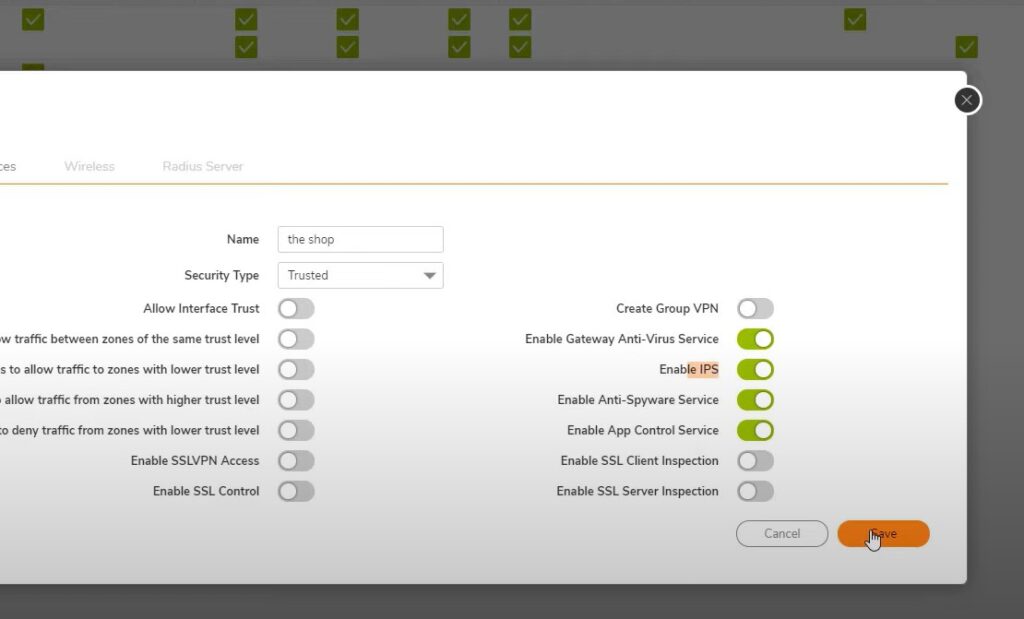Turn on Enable SSLVPN Access toggle
This screenshot has width=1024, height=619.
pos(296,461)
